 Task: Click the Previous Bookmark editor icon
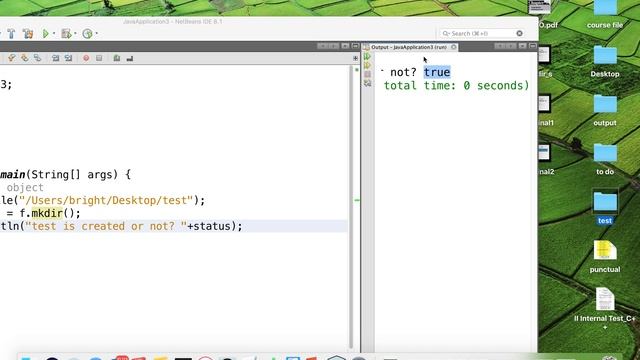pos(11,58)
